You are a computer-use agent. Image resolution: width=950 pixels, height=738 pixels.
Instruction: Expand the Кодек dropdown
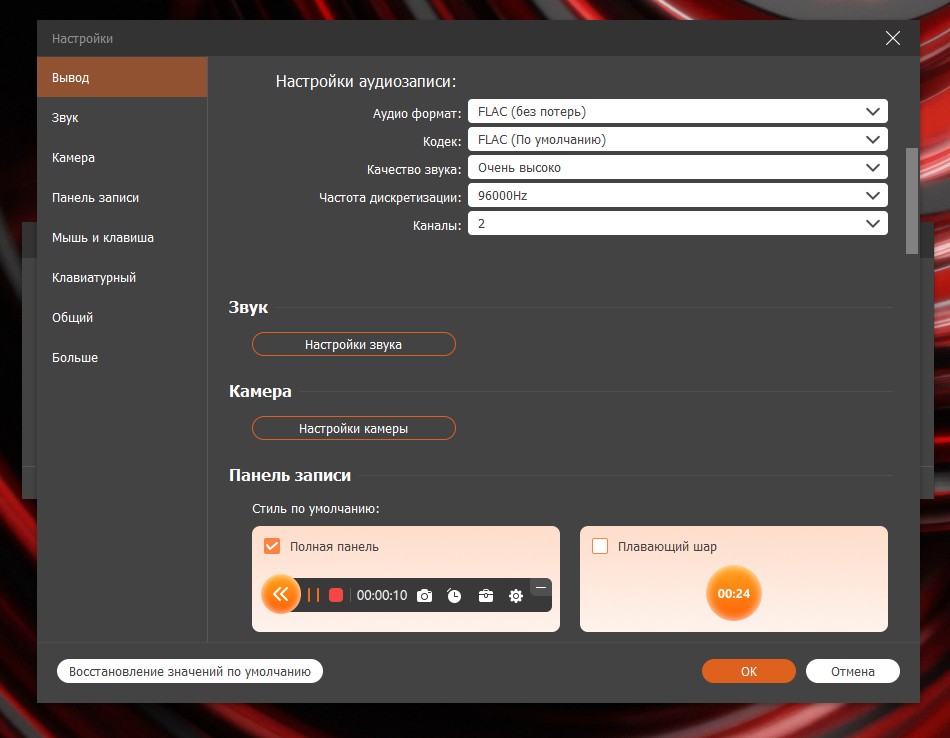[x=678, y=140]
